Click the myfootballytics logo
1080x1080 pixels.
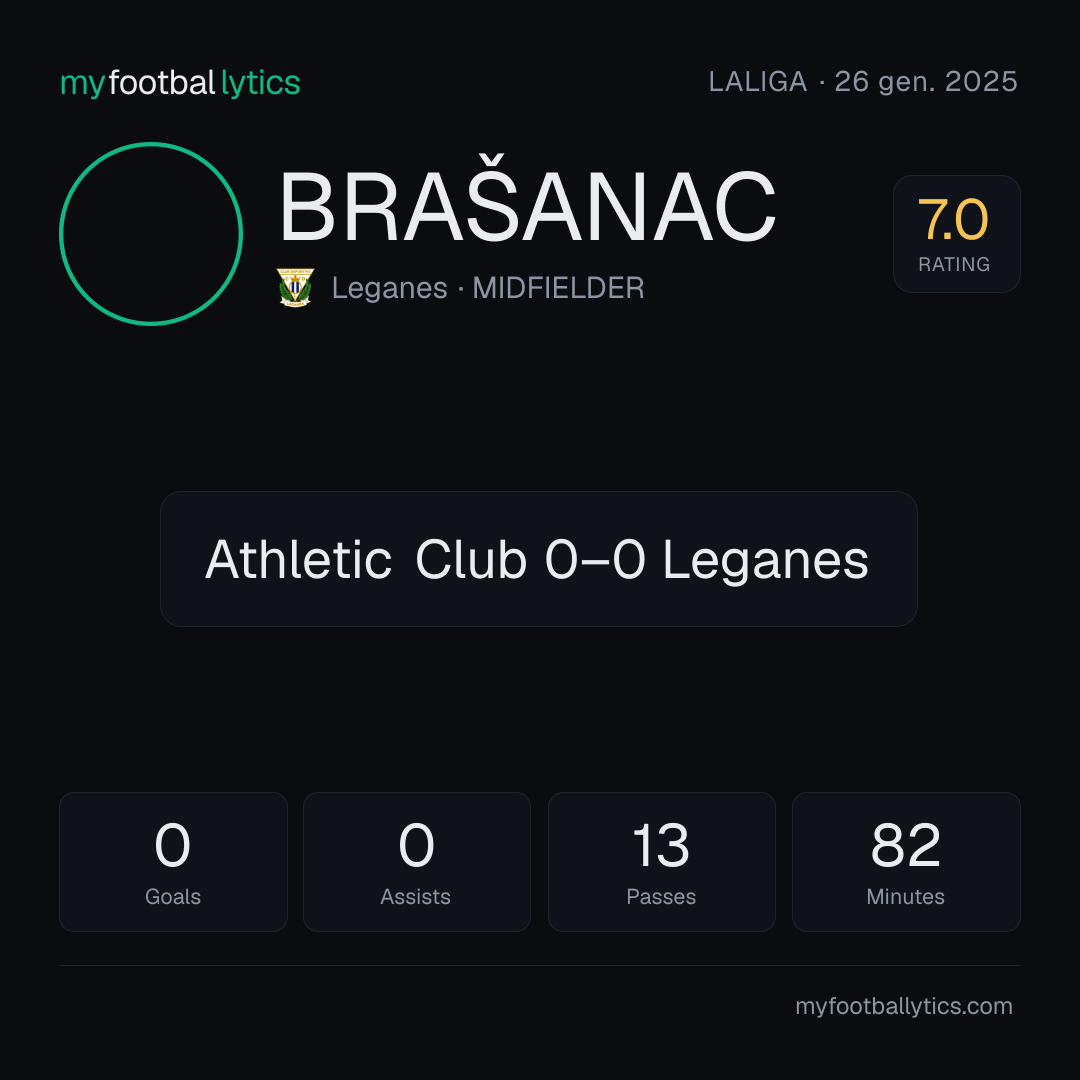180,83
